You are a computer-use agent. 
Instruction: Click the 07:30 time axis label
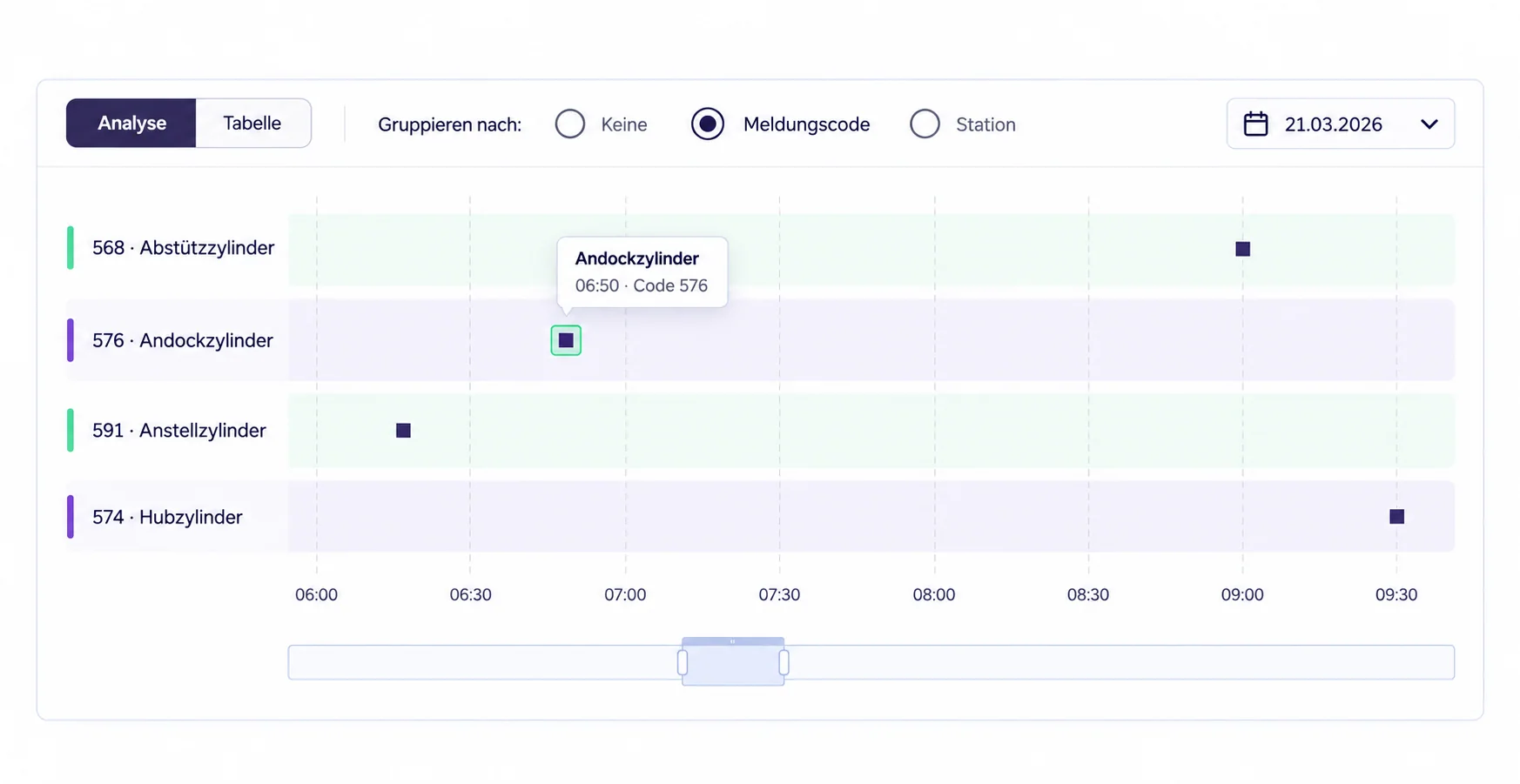coord(779,594)
